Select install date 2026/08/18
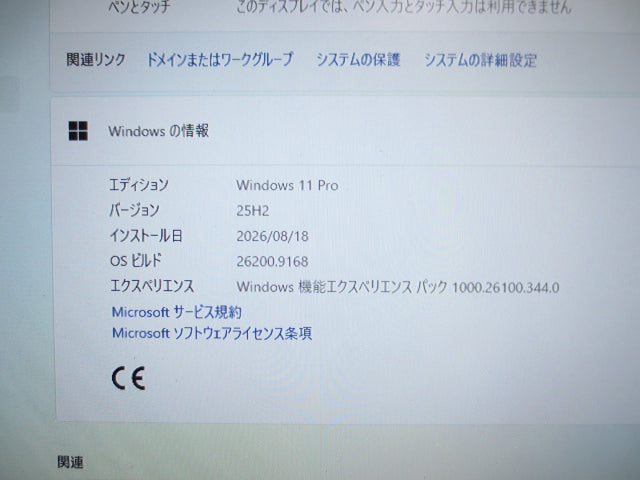Image resolution: width=640 pixels, height=480 pixels. click(x=272, y=236)
